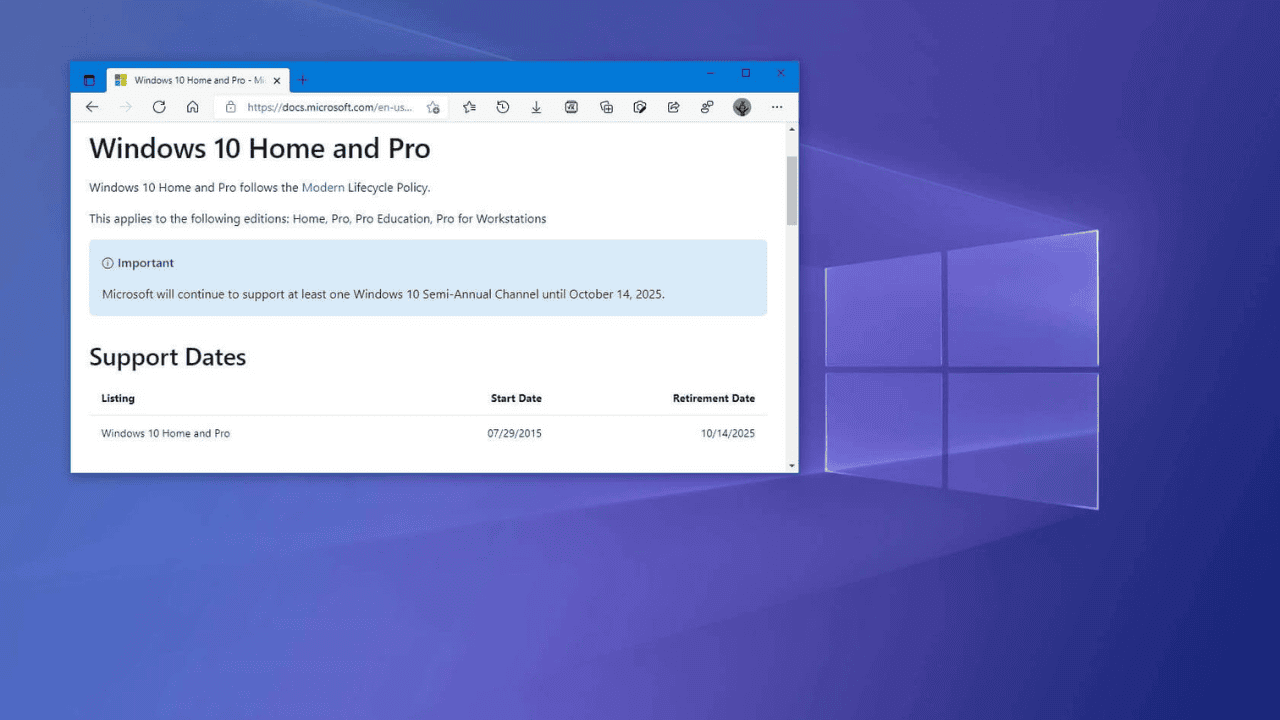Click the Start Date column header

[516, 398]
